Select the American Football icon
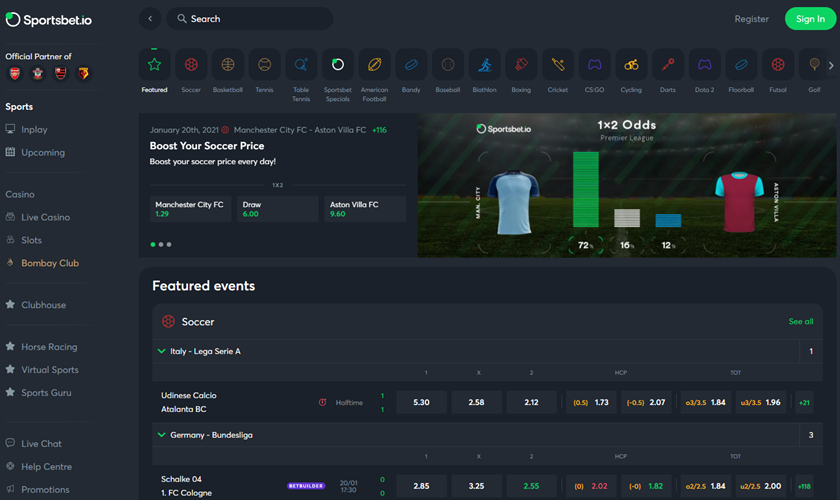Screen dimensions: 840x500 374,65
